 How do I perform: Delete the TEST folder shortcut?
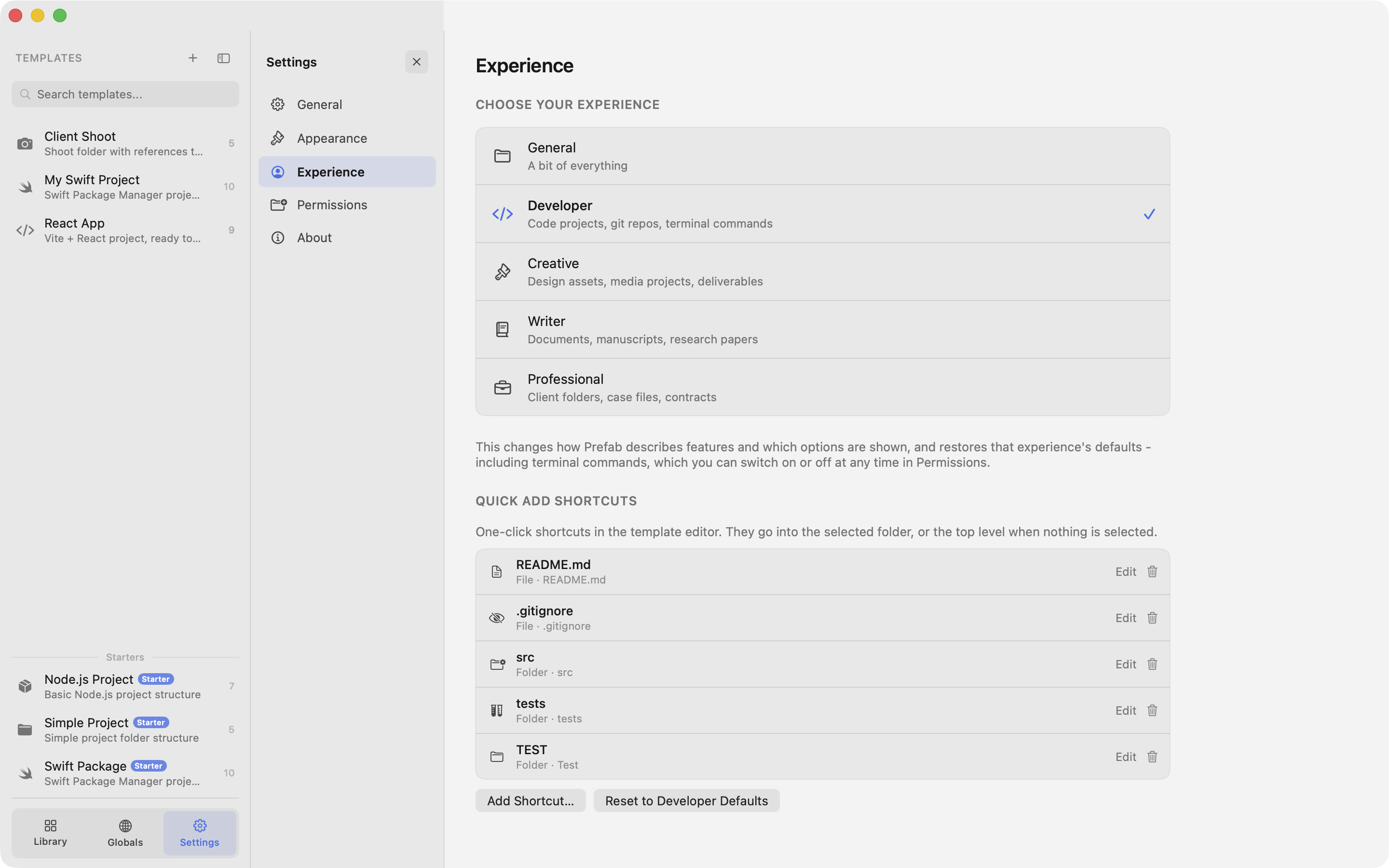[1152, 757]
